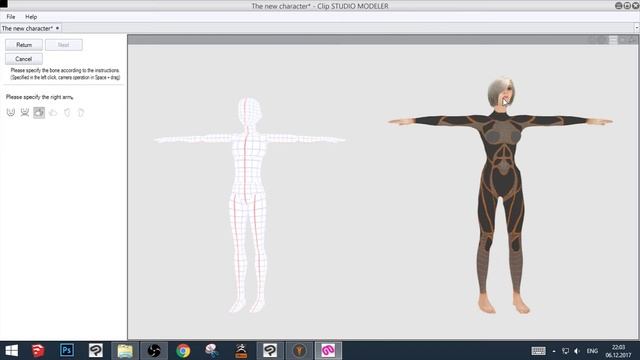
Task: Open File Explorer from the taskbar
Action: tap(125, 351)
